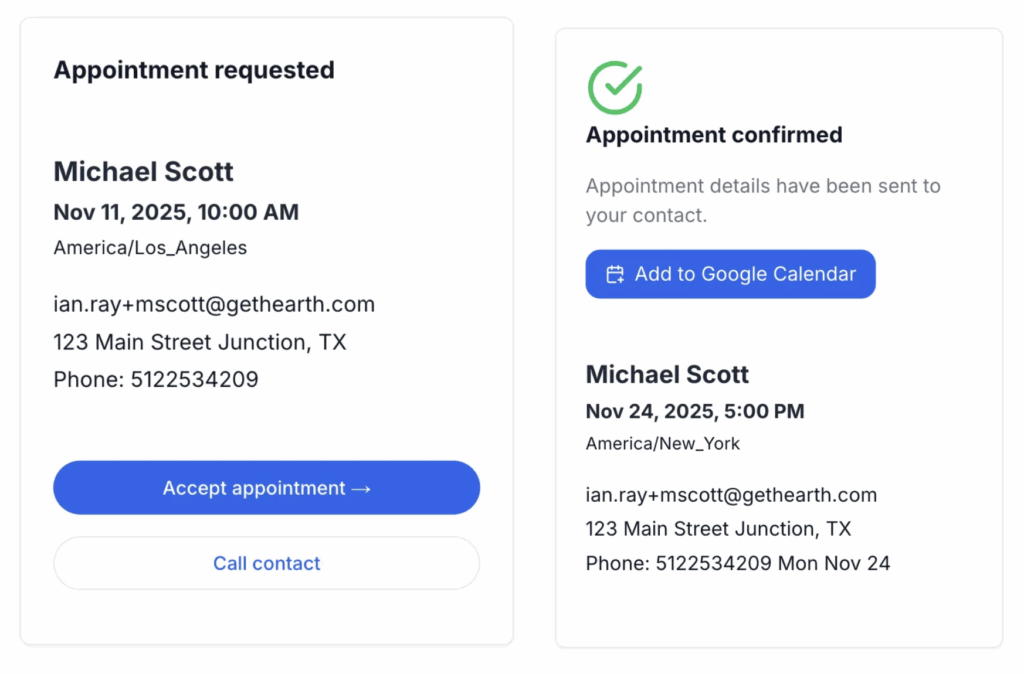Click the phone number in the confirmed appointment card

pyautogui.click(x=713, y=563)
